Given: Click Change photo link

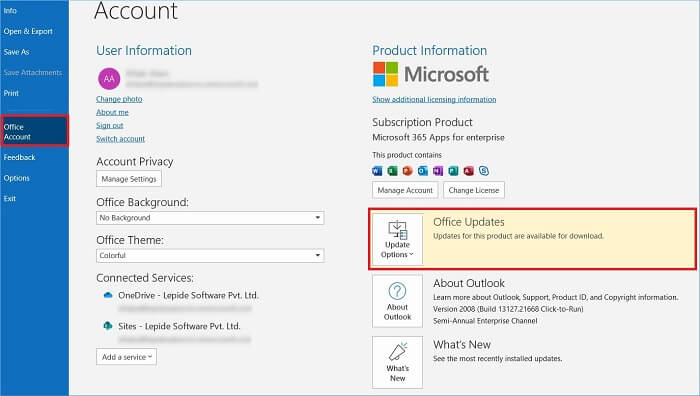Looking at the screenshot, I should 119,99.
